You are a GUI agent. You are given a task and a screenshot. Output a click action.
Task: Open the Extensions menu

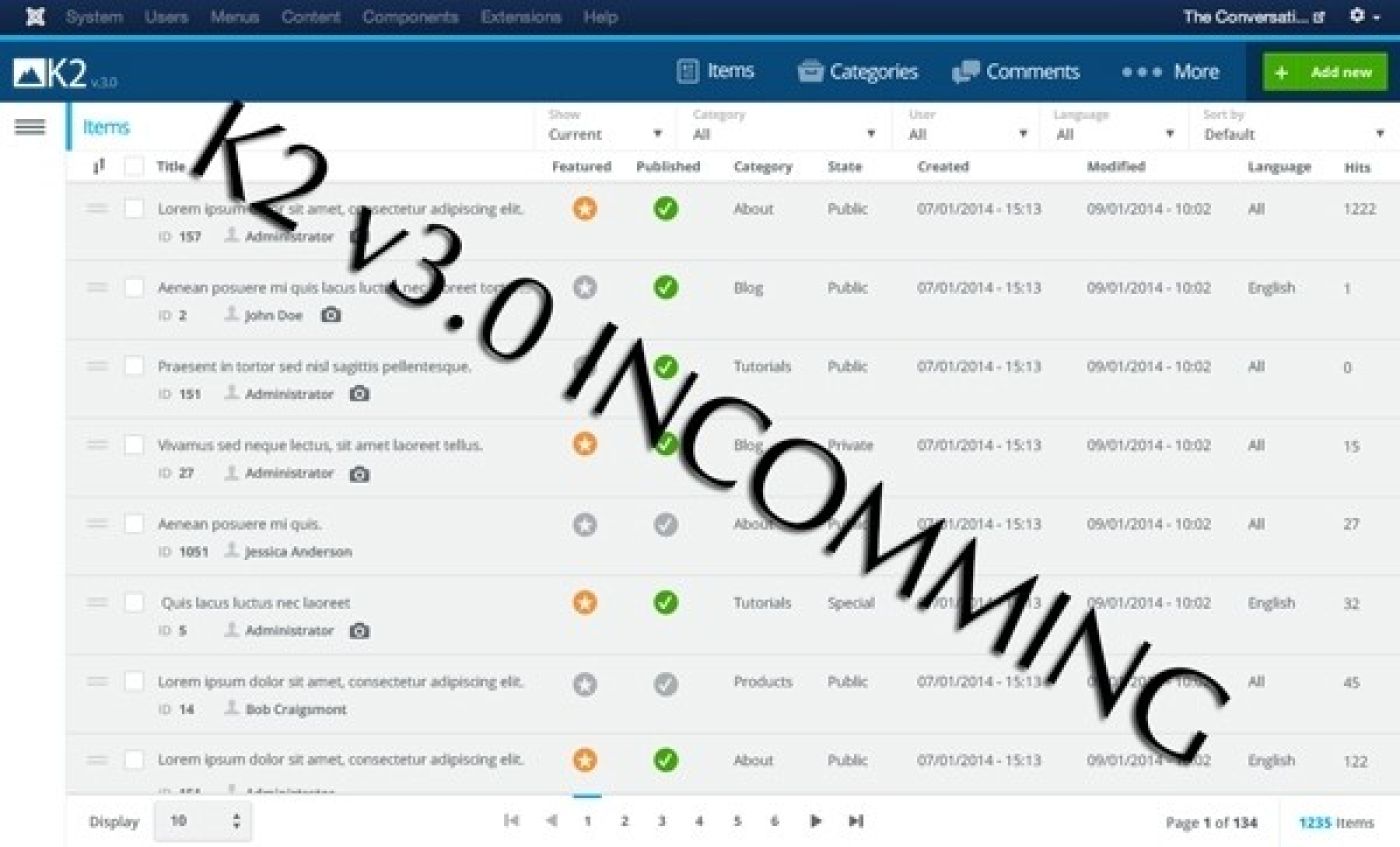coord(521,17)
